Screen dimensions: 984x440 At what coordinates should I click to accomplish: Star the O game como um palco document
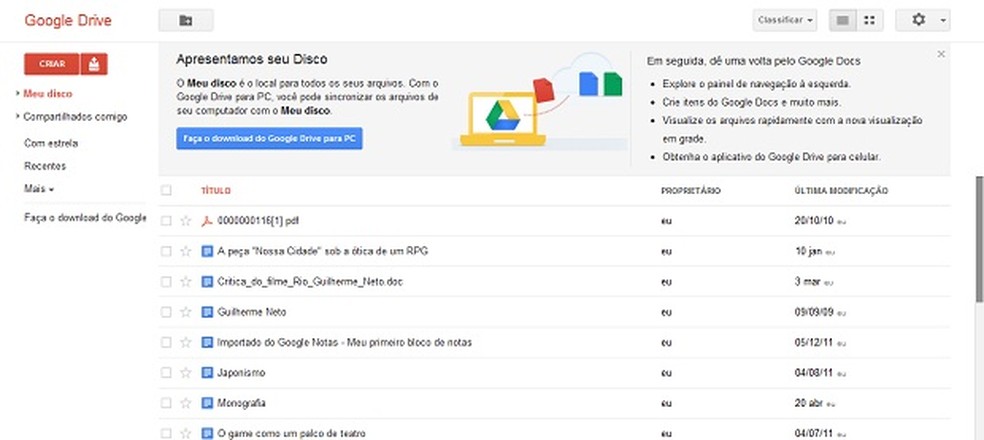(186, 434)
